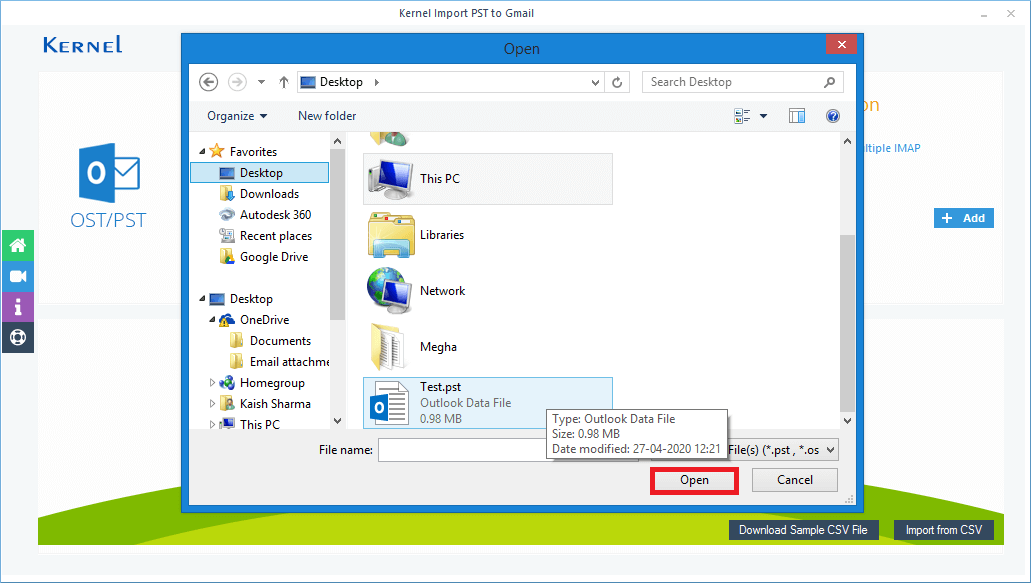The width and height of the screenshot is (1031, 583).
Task: Click the Test.pst file name
Action: 440,387
